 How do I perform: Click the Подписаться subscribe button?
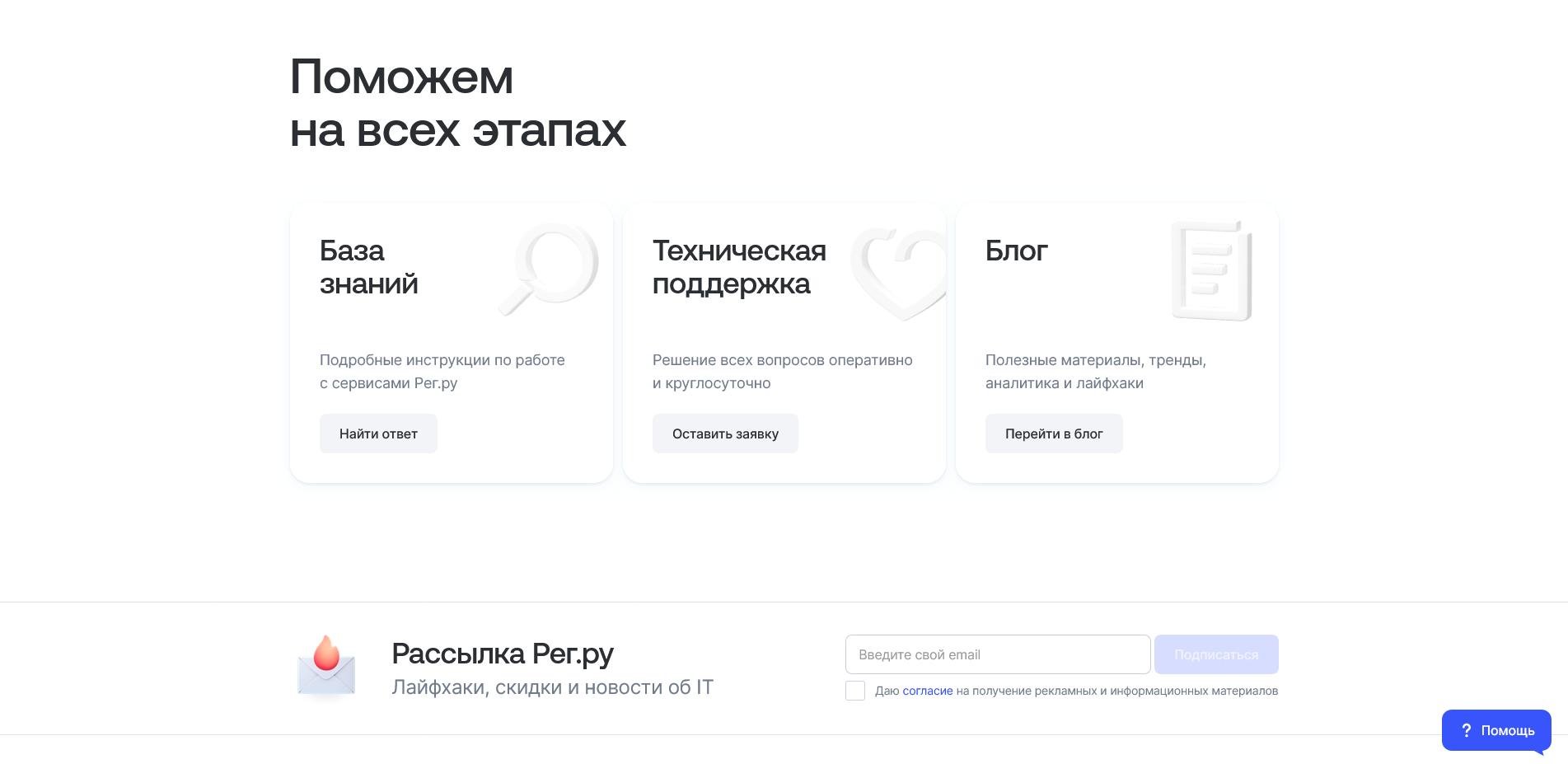point(1216,654)
